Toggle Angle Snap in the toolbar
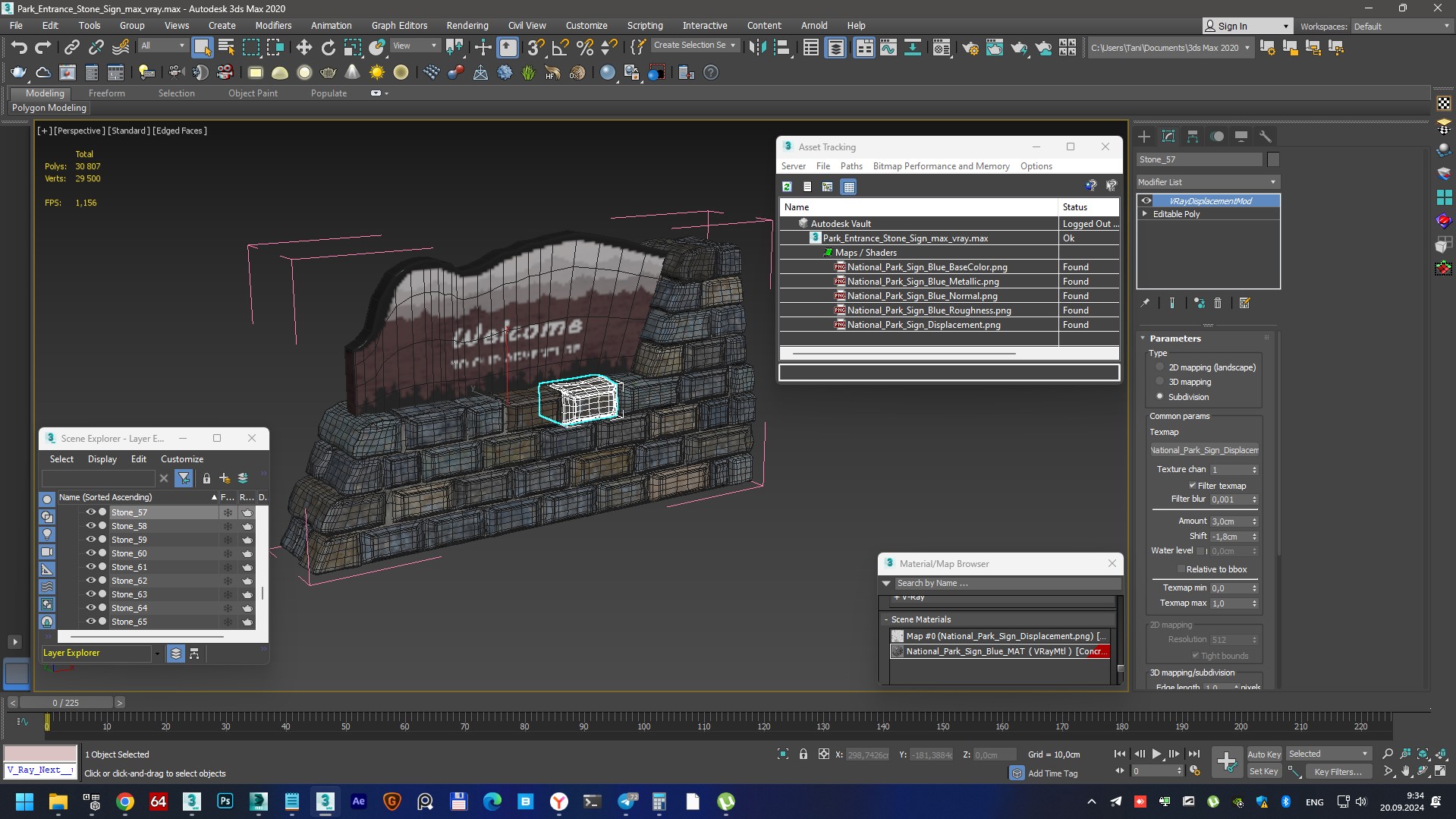Viewport: 1456px width, 819px height. [560, 48]
